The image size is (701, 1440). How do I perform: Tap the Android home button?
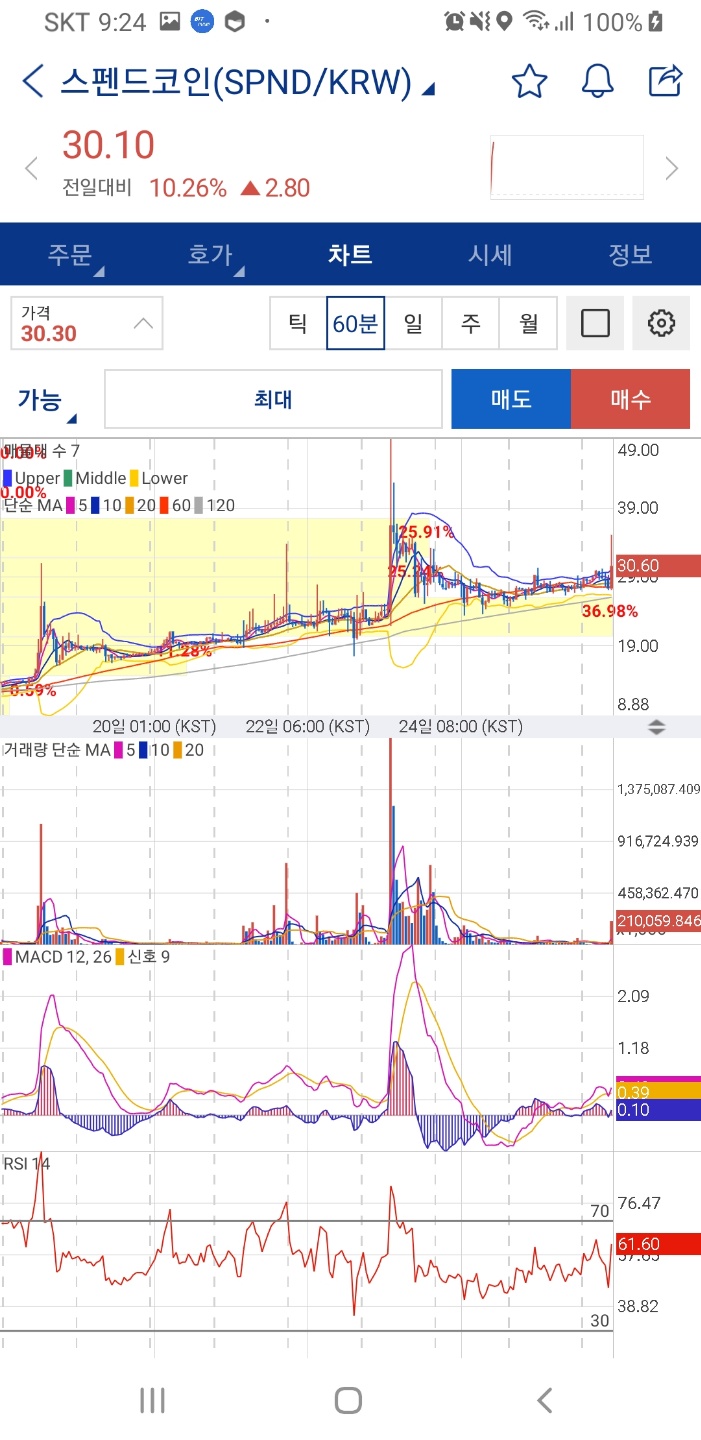[348, 1400]
